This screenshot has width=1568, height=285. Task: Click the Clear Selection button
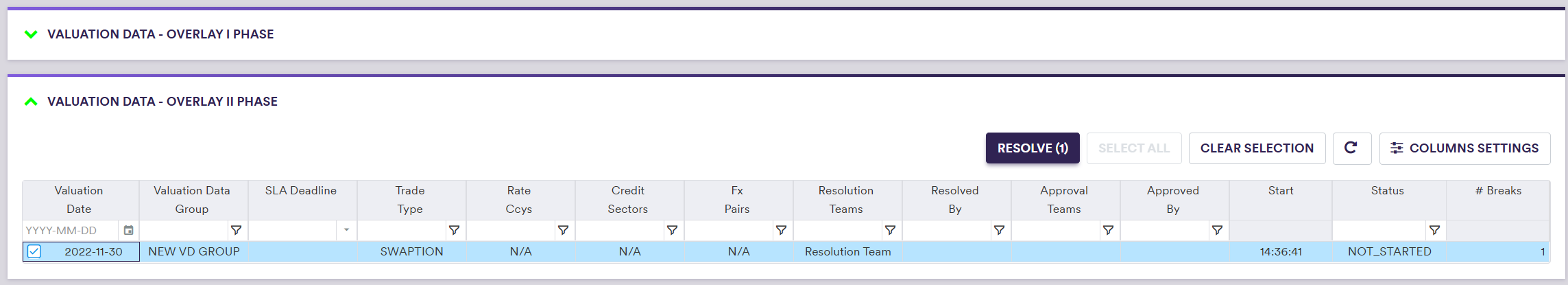(1256, 148)
